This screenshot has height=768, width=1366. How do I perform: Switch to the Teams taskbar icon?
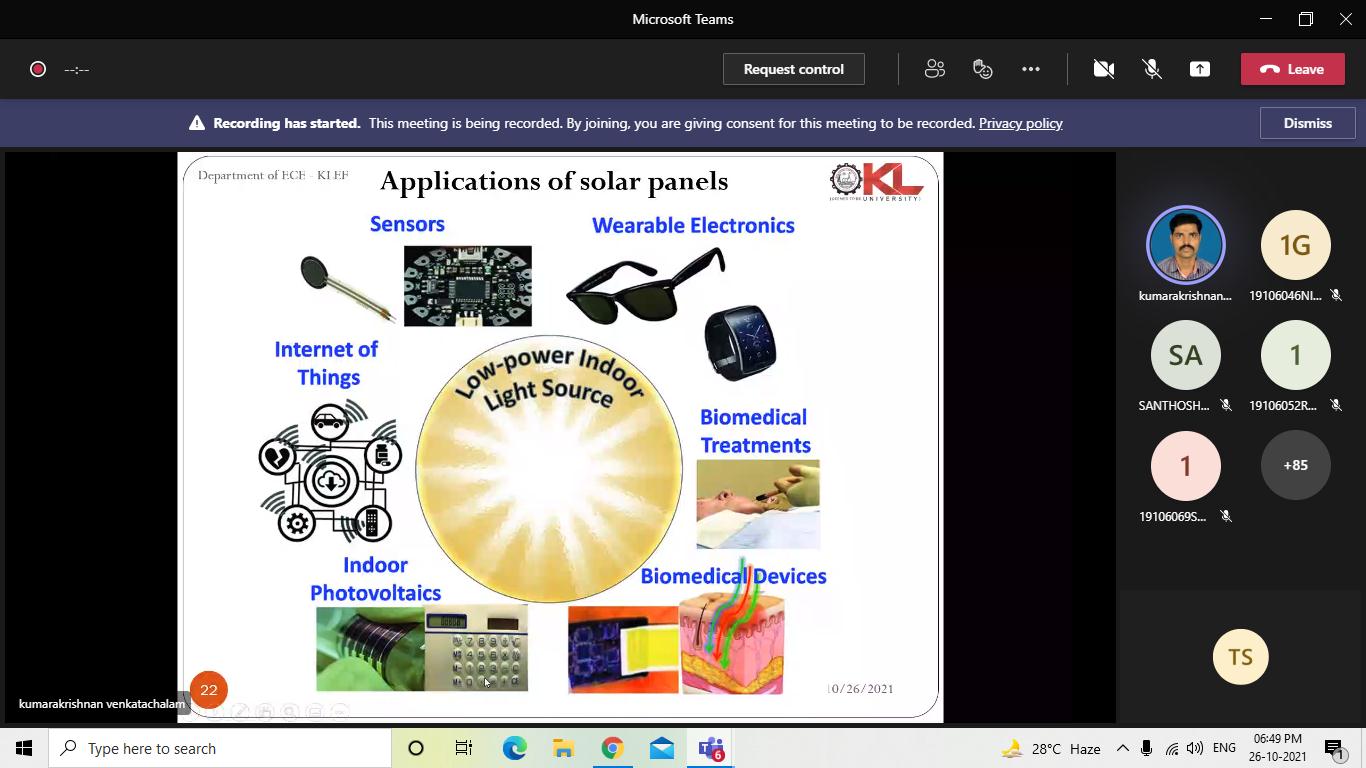coord(711,748)
